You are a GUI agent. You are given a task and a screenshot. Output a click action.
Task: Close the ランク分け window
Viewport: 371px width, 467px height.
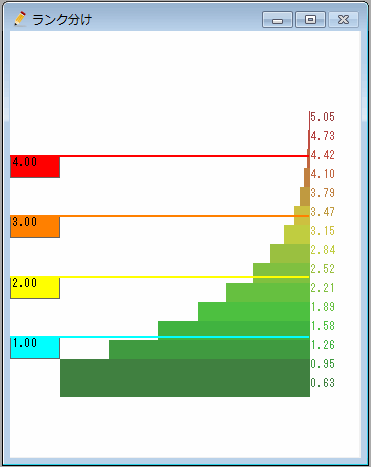pos(343,20)
